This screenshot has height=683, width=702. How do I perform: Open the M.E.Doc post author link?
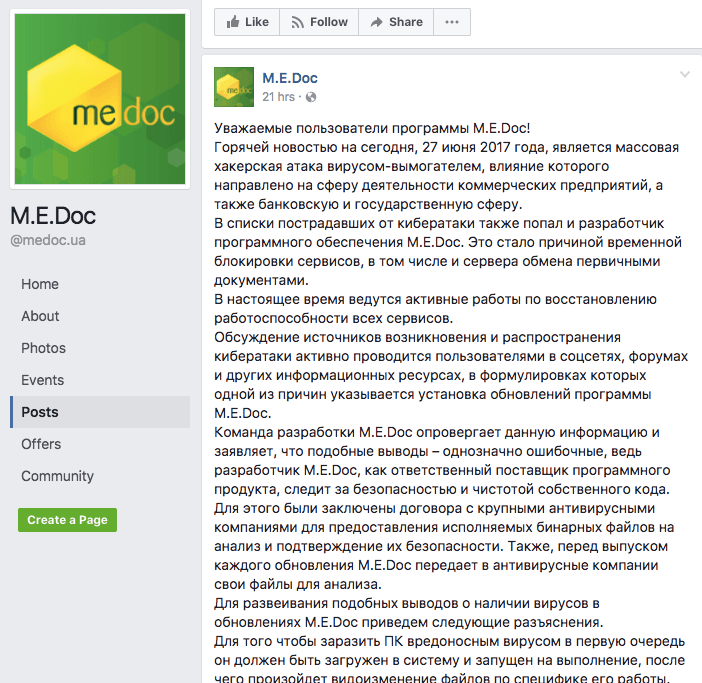tap(290, 78)
